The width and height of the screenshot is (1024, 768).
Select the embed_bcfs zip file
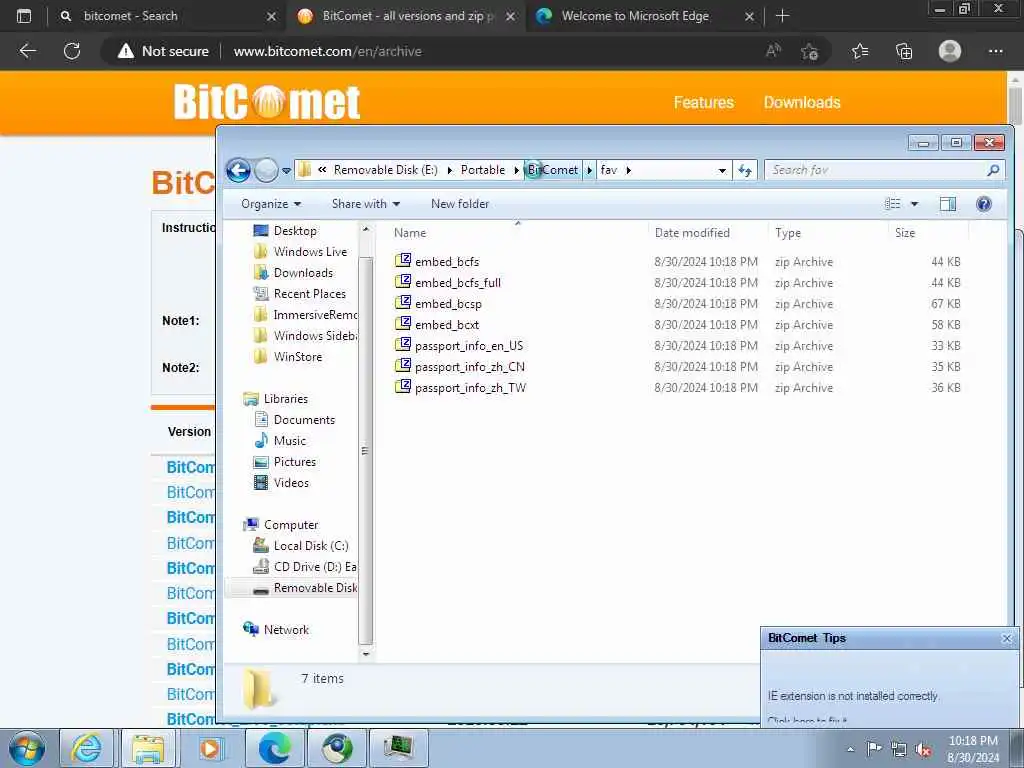pos(447,262)
